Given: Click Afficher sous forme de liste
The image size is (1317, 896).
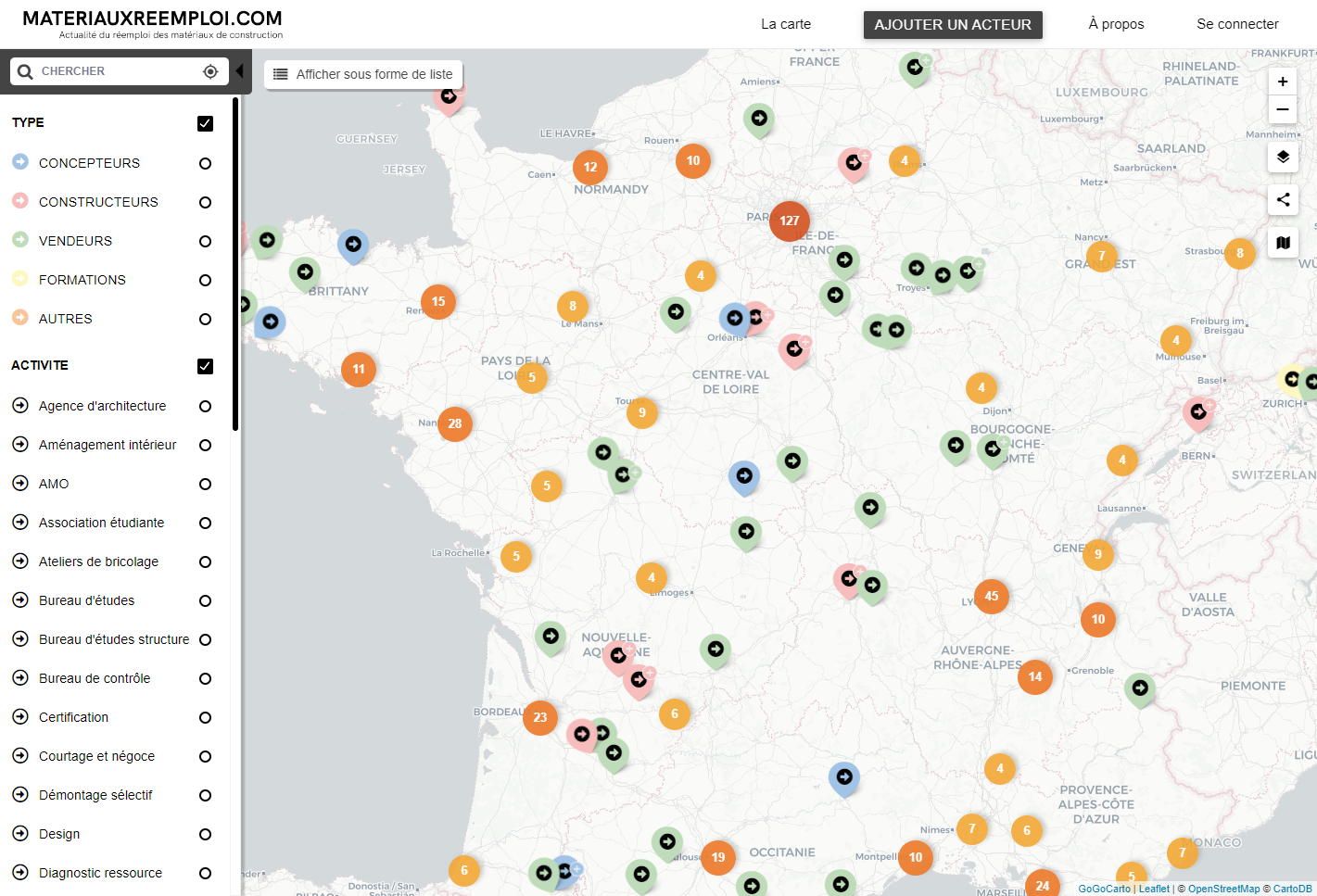Looking at the screenshot, I should pyautogui.click(x=363, y=74).
